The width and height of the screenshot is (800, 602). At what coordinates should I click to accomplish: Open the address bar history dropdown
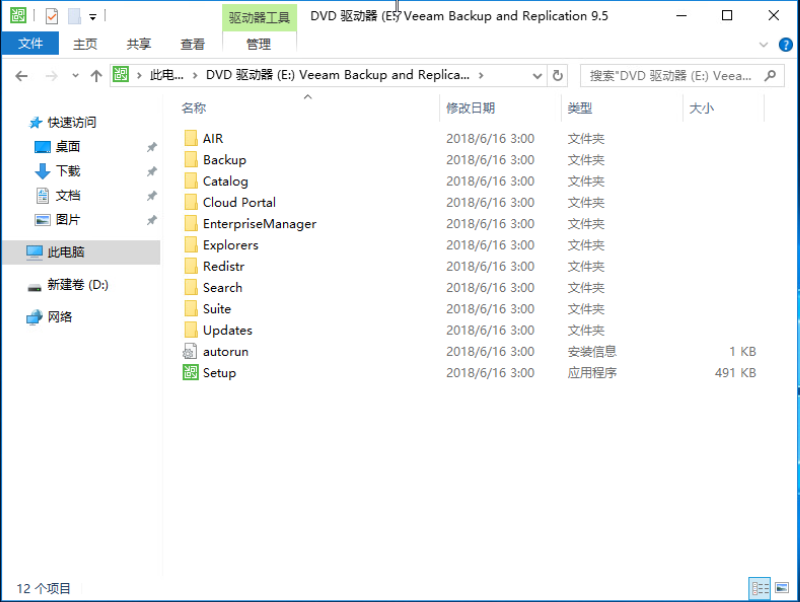[537, 76]
